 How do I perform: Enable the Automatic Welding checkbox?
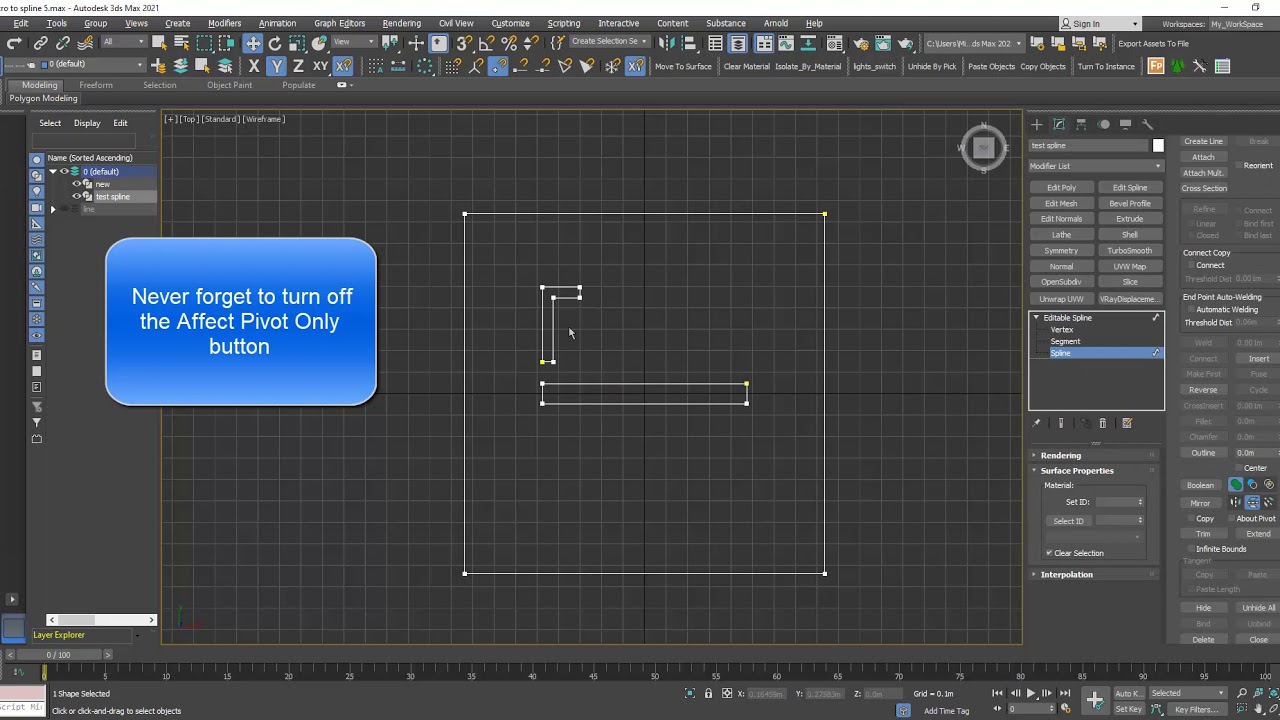point(1190,310)
